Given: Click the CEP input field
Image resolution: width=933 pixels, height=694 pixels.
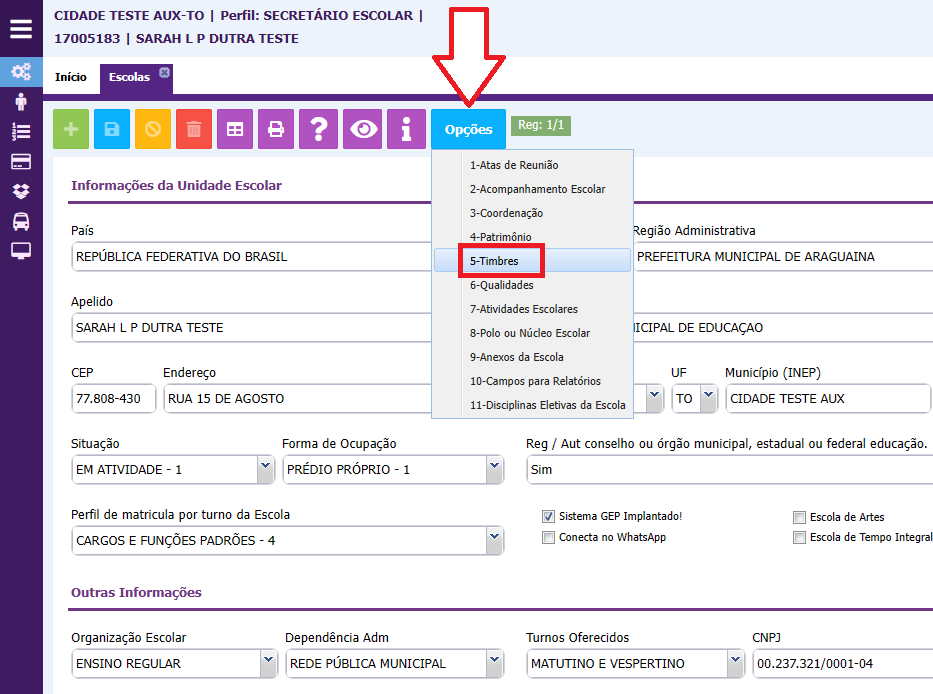Looking at the screenshot, I should [113, 398].
